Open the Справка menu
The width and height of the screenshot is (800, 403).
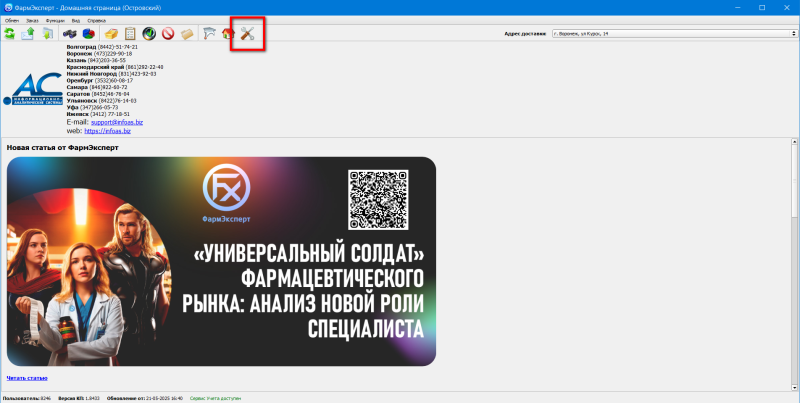click(x=97, y=20)
